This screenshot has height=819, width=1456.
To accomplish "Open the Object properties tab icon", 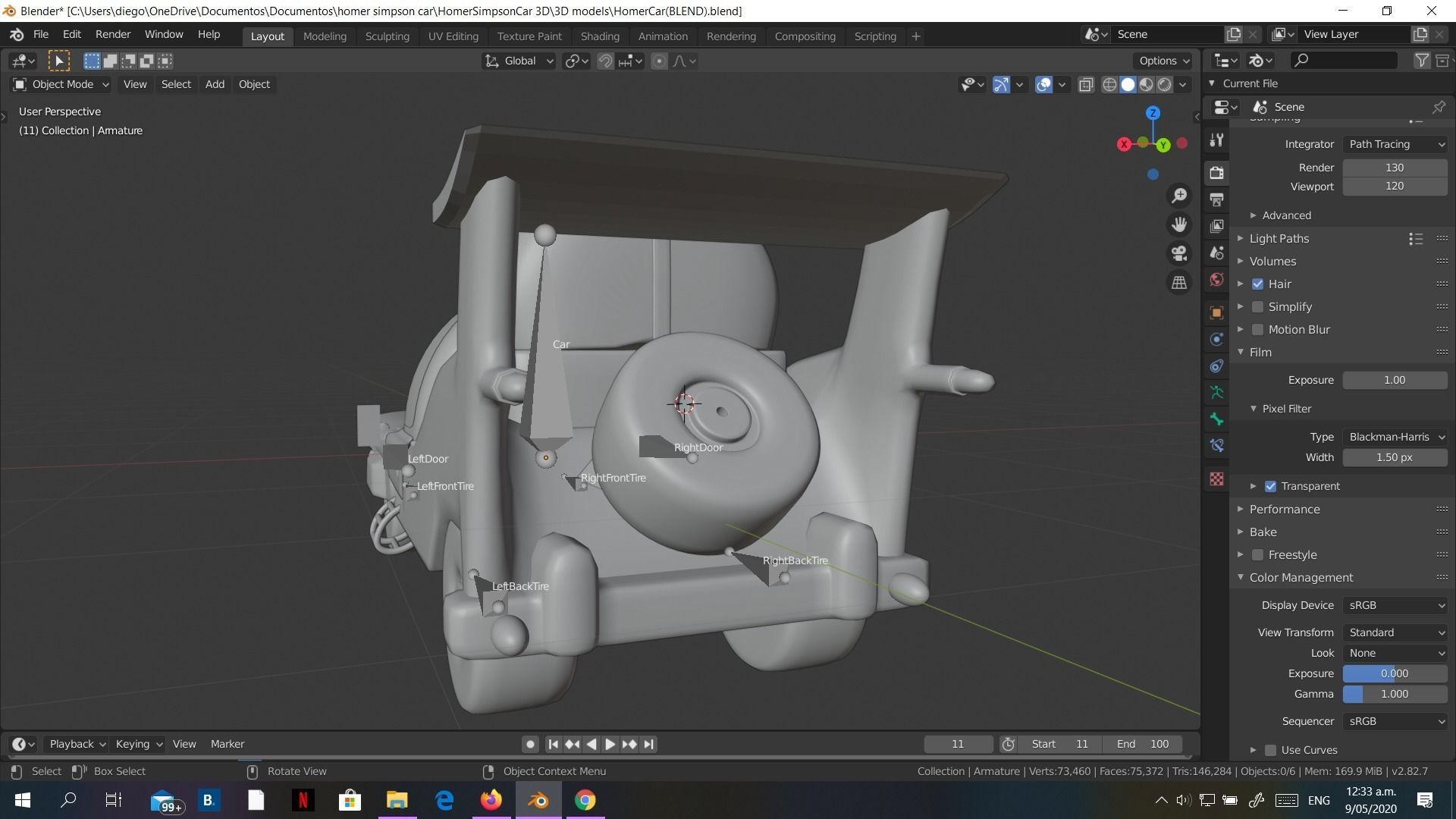I will point(1216,312).
